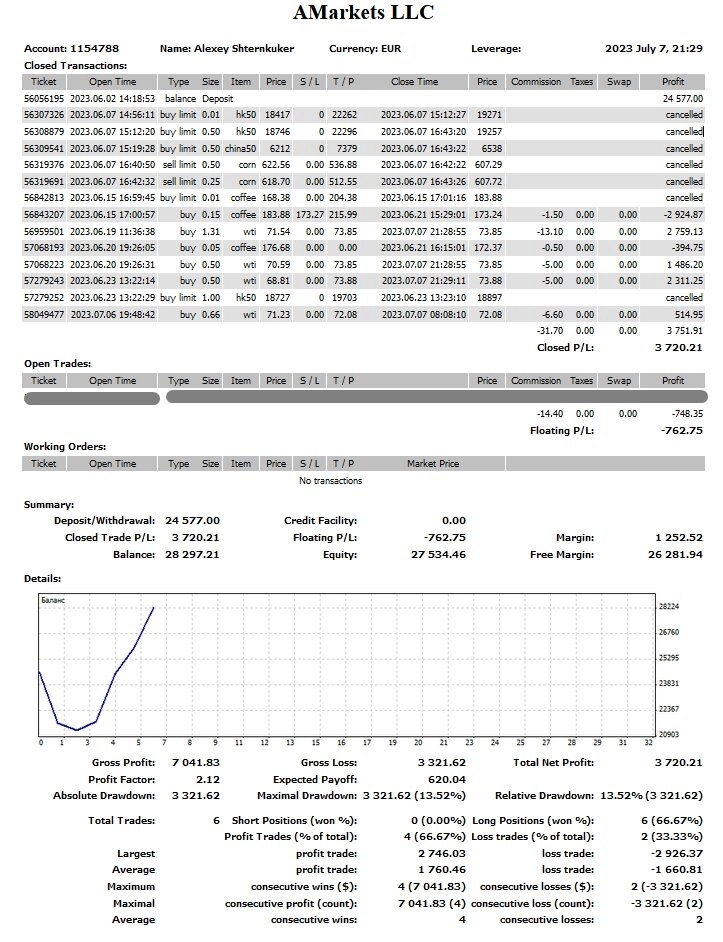Click the 'No transactions' text in Working Orders

click(331, 481)
